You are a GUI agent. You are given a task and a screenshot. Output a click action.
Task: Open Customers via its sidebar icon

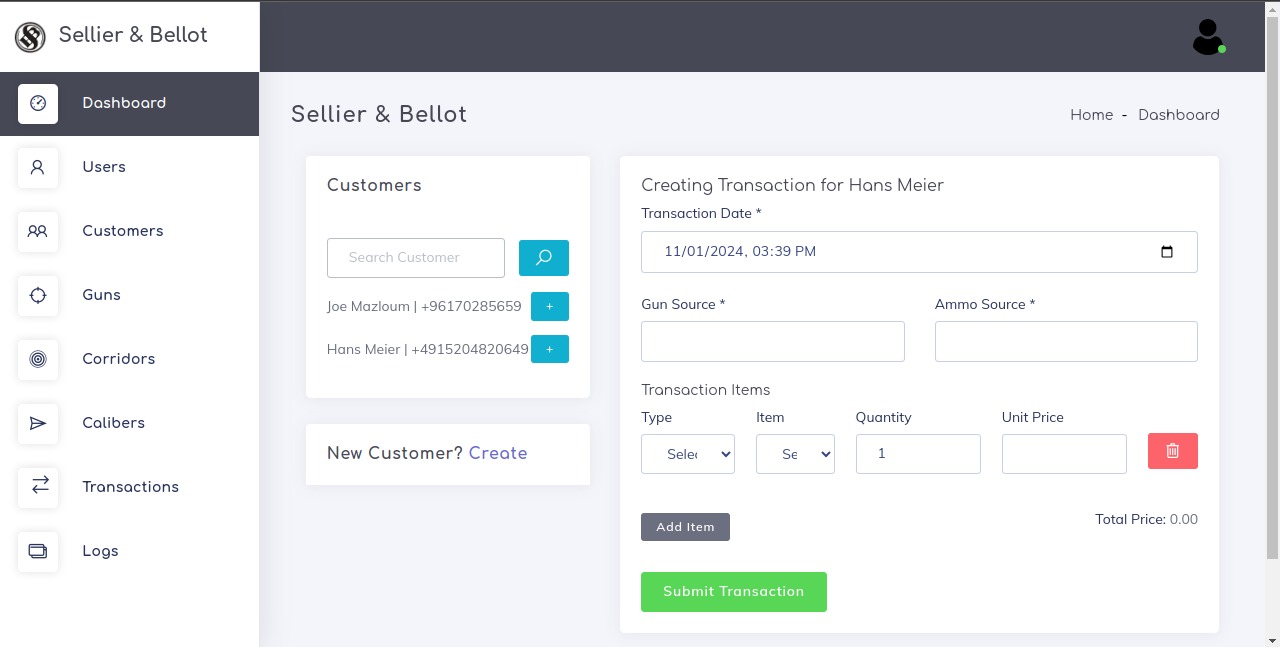click(37, 231)
